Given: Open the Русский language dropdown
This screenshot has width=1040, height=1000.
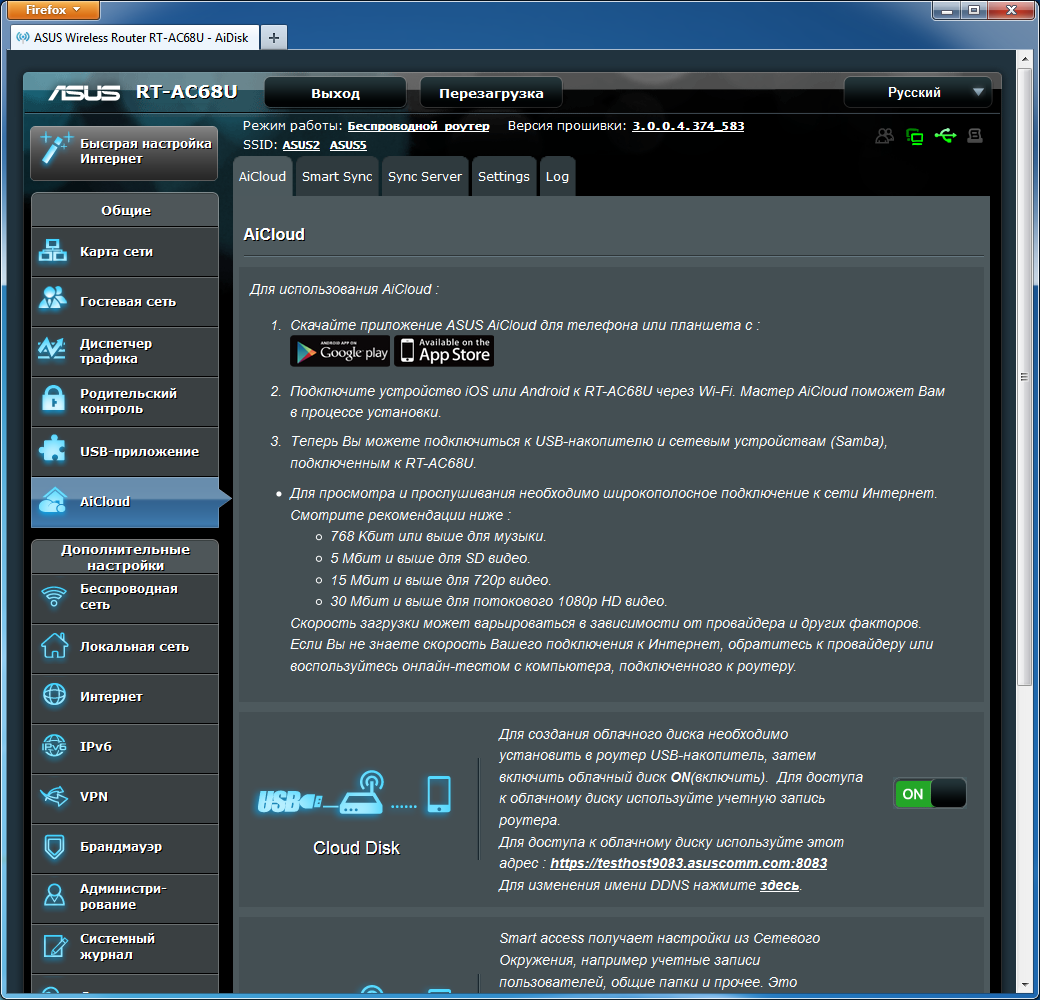Looking at the screenshot, I should (x=917, y=92).
